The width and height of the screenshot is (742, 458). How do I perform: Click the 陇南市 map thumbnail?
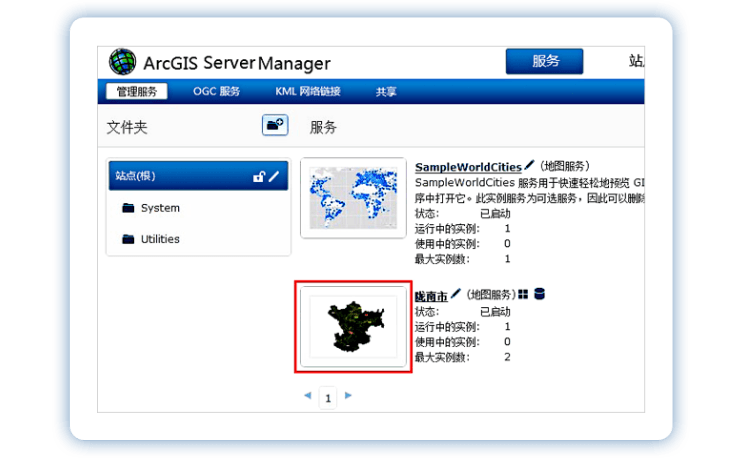pyautogui.click(x=353, y=326)
